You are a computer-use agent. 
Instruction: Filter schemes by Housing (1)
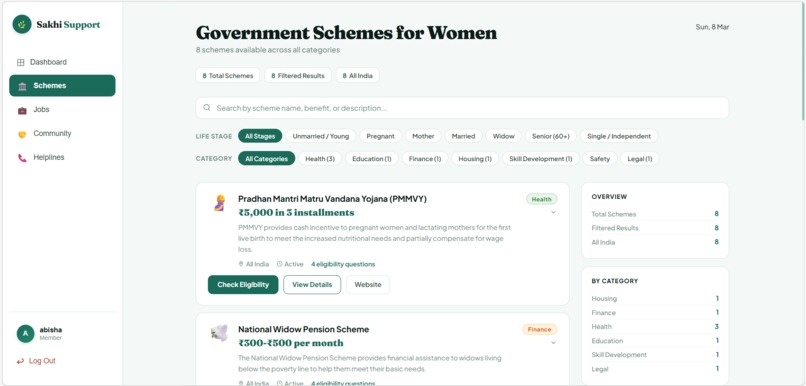475,159
